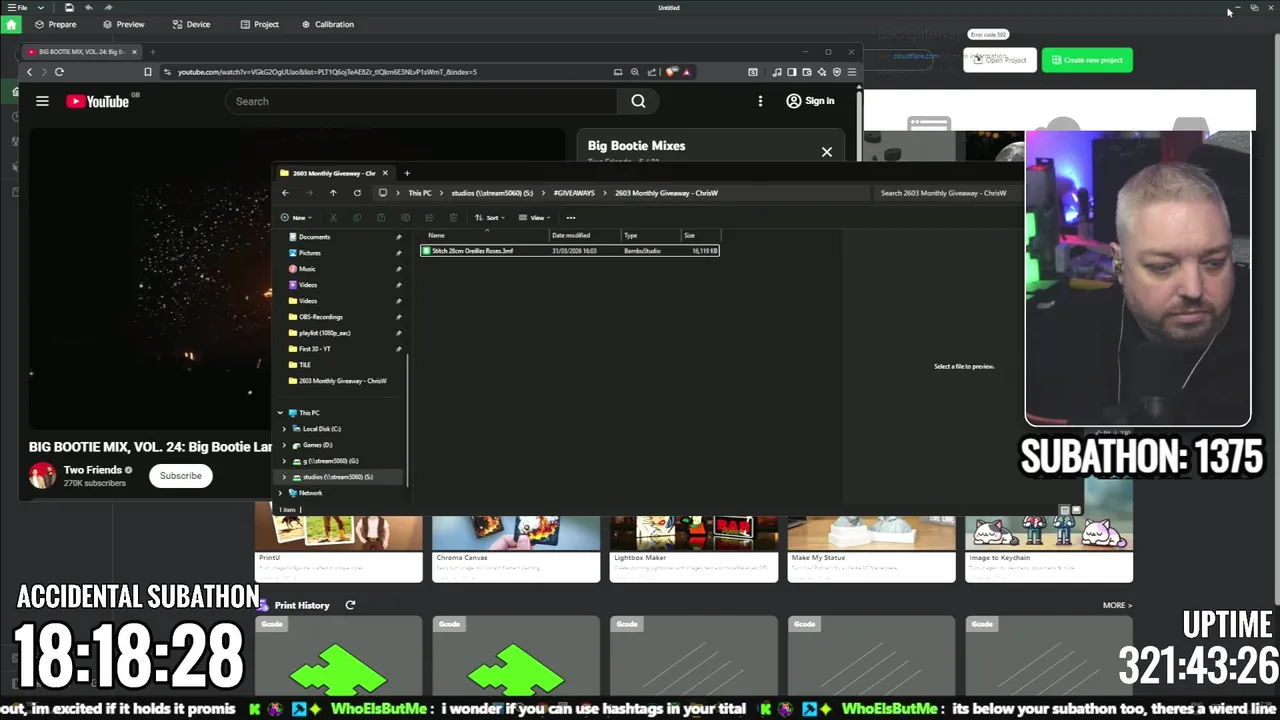
Task: Open the New dropdown in Explorer
Action: pos(296,218)
